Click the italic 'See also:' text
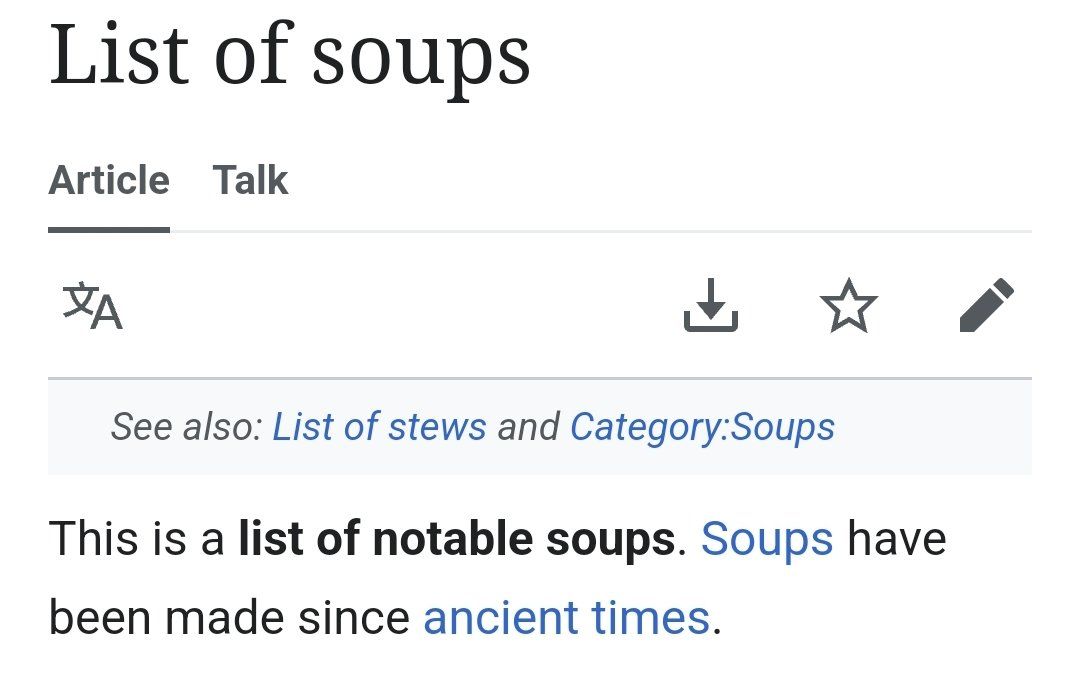 [186, 427]
